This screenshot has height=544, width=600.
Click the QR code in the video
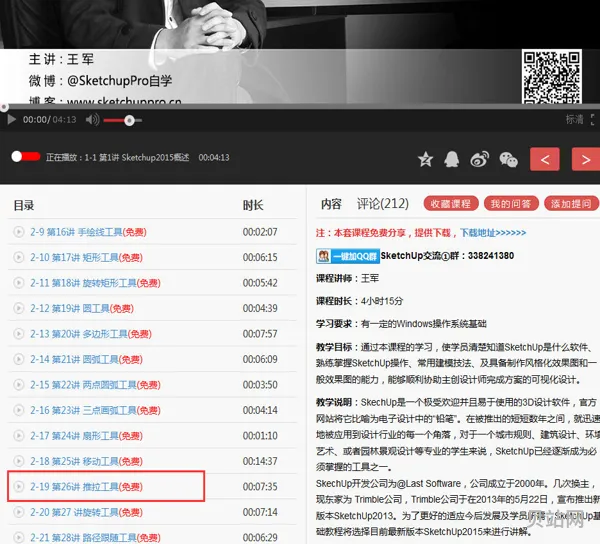551,77
